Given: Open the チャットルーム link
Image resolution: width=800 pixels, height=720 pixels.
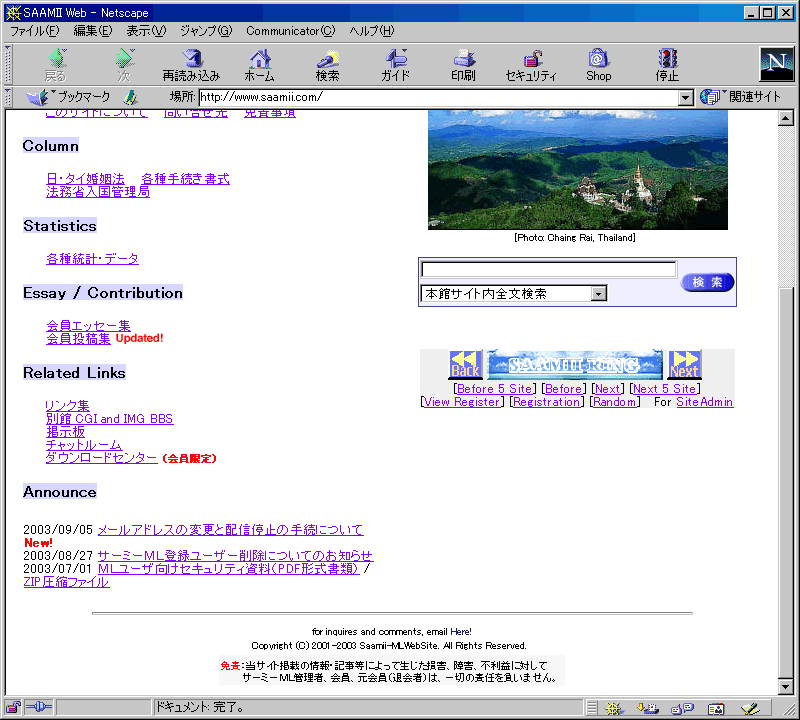Looking at the screenshot, I should pyautogui.click(x=84, y=445).
